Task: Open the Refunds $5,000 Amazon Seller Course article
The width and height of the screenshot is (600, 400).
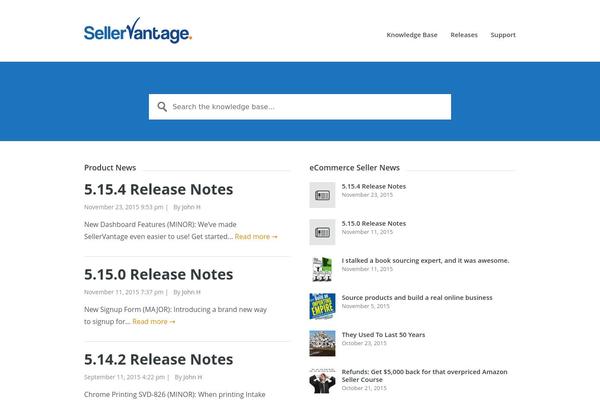Action: click(424, 376)
